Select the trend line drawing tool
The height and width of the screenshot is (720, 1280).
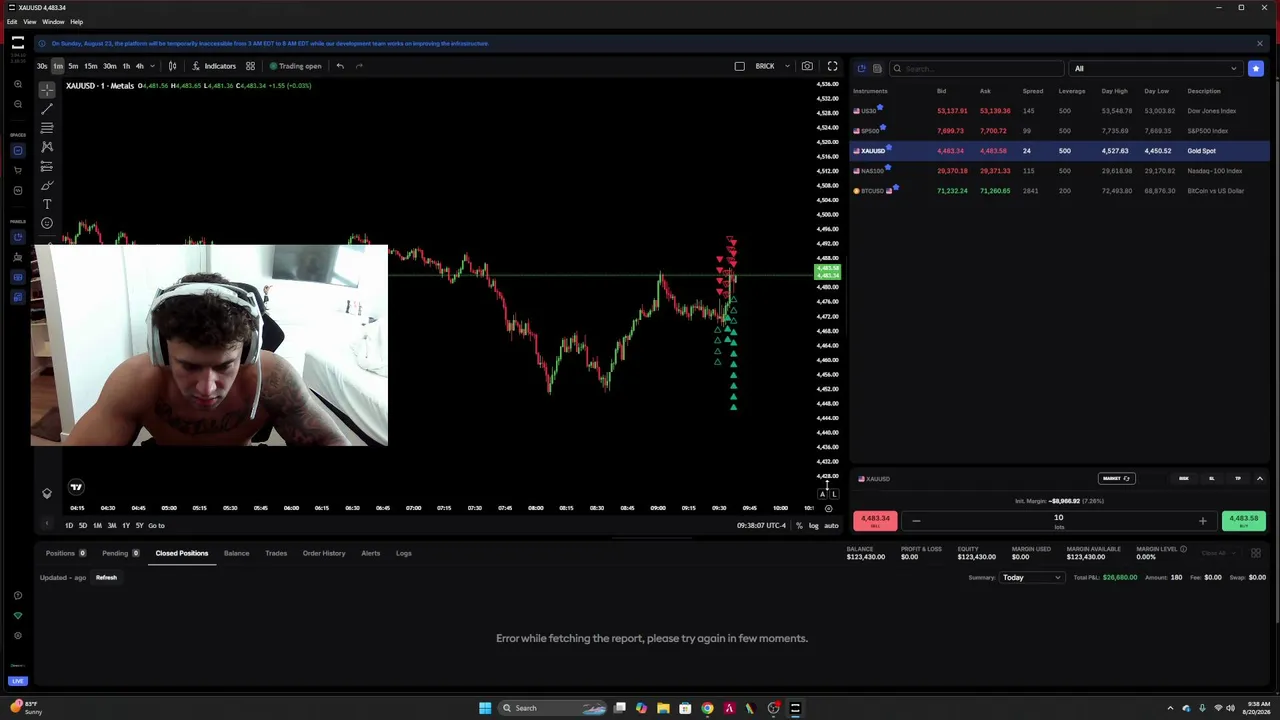coord(47,109)
